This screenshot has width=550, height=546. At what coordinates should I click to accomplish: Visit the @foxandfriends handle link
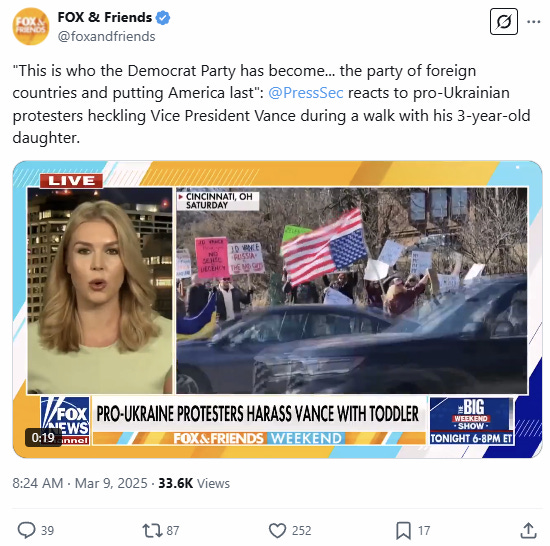click(x=106, y=36)
